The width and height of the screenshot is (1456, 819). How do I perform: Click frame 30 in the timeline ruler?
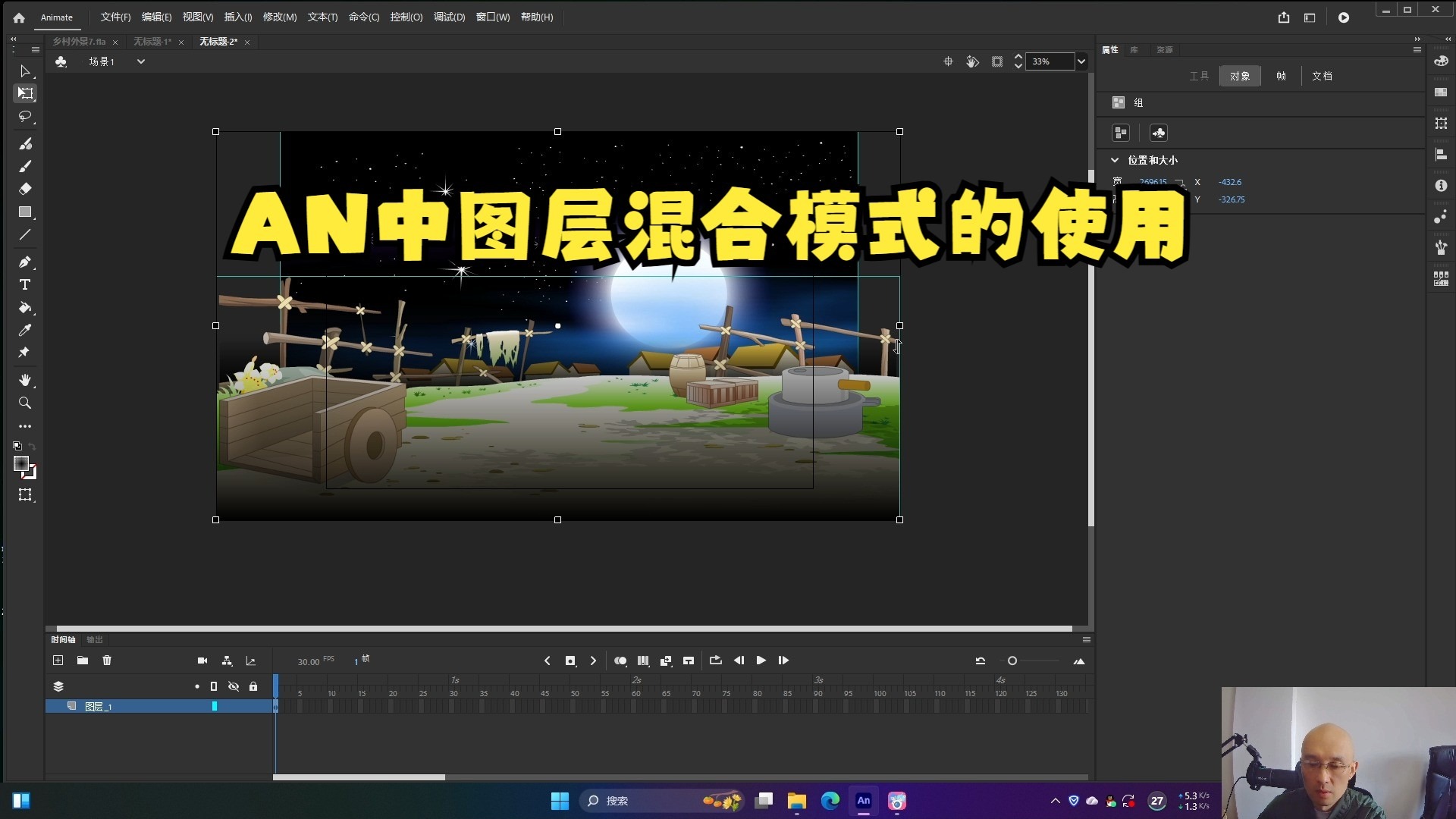(453, 692)
